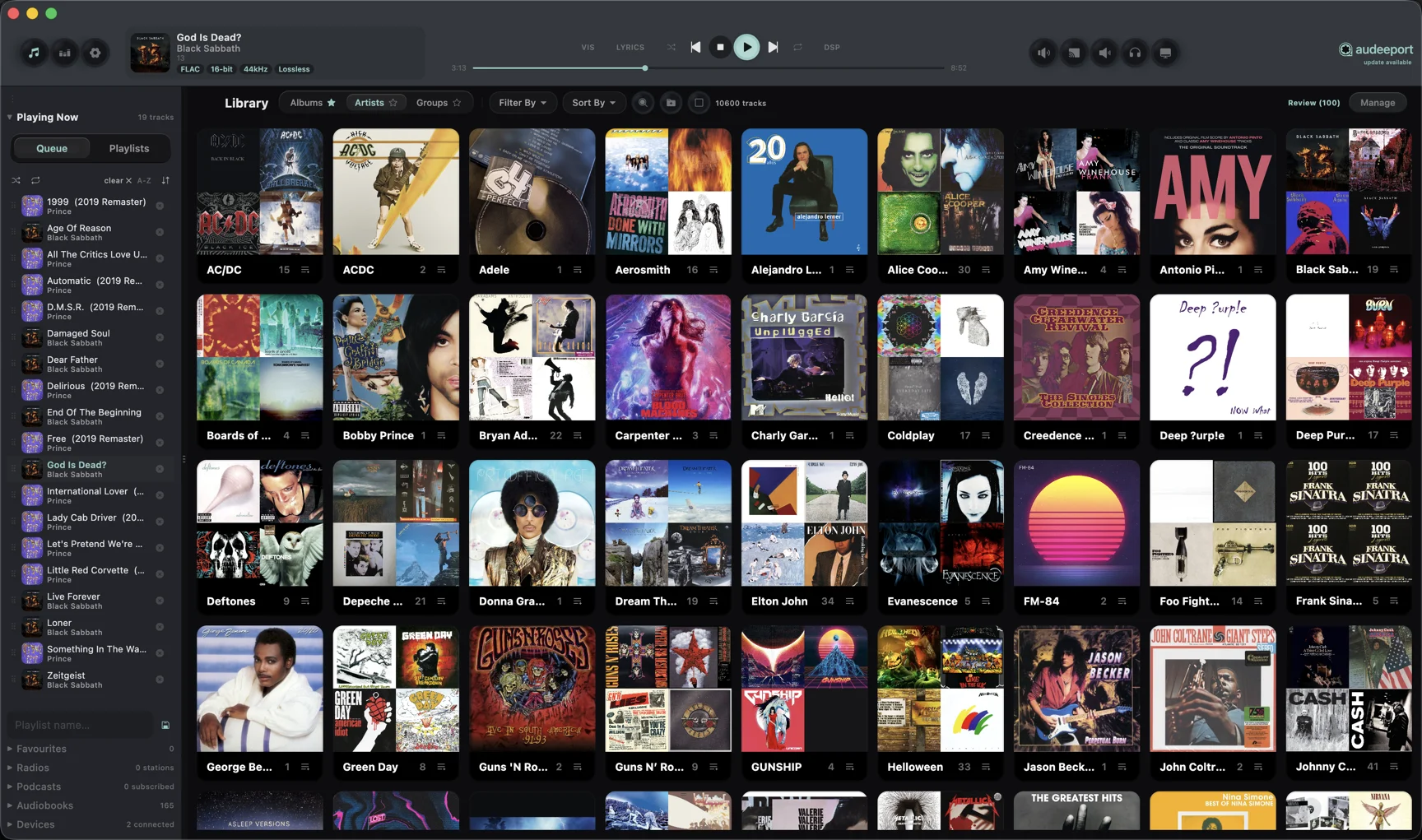Open the equalizer bars icon
1422x840 pixels.
point(64,53)
